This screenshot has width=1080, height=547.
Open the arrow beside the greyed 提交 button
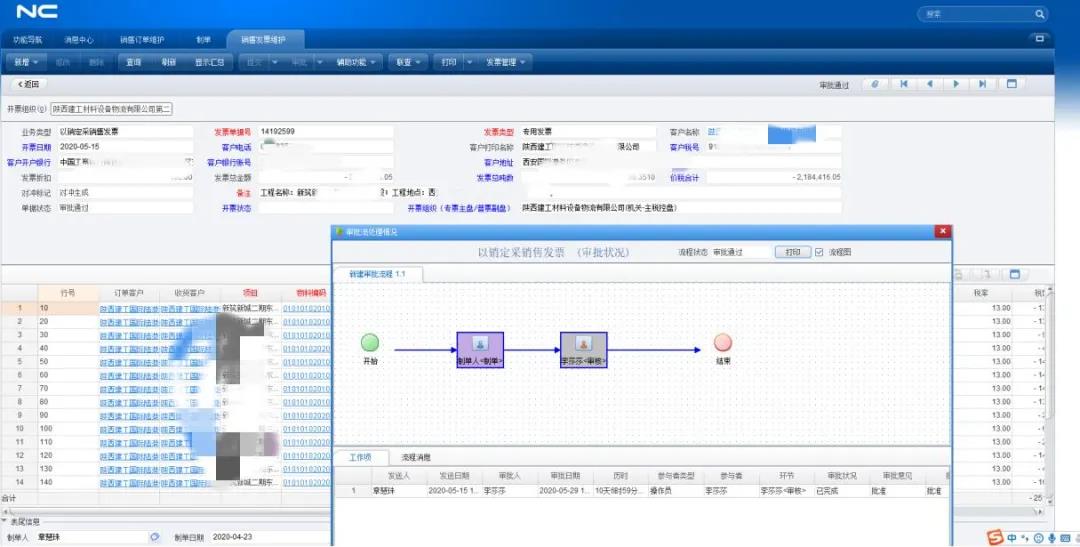point(275,62)
